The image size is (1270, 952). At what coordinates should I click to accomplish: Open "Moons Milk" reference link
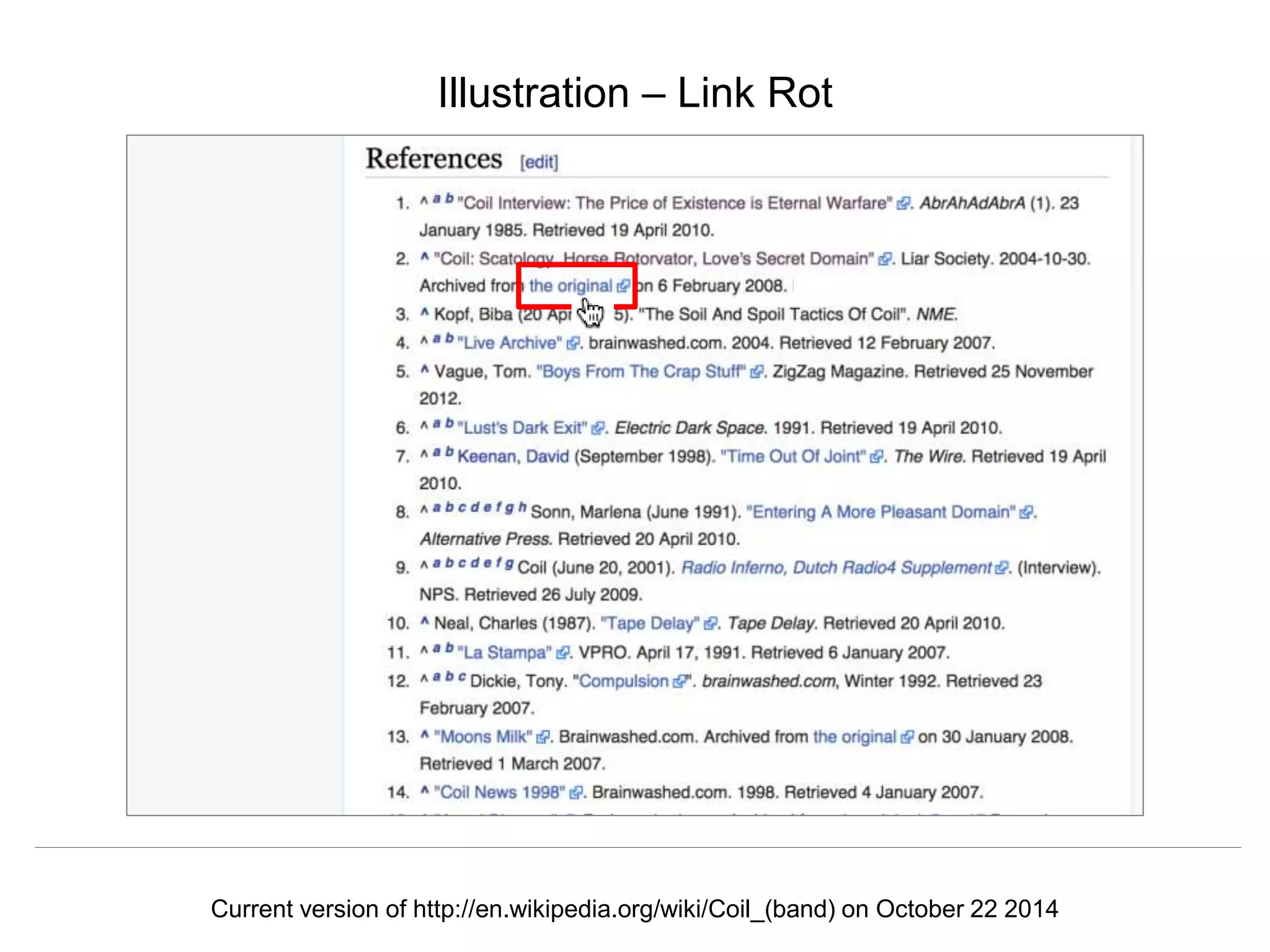pos(483,737)
